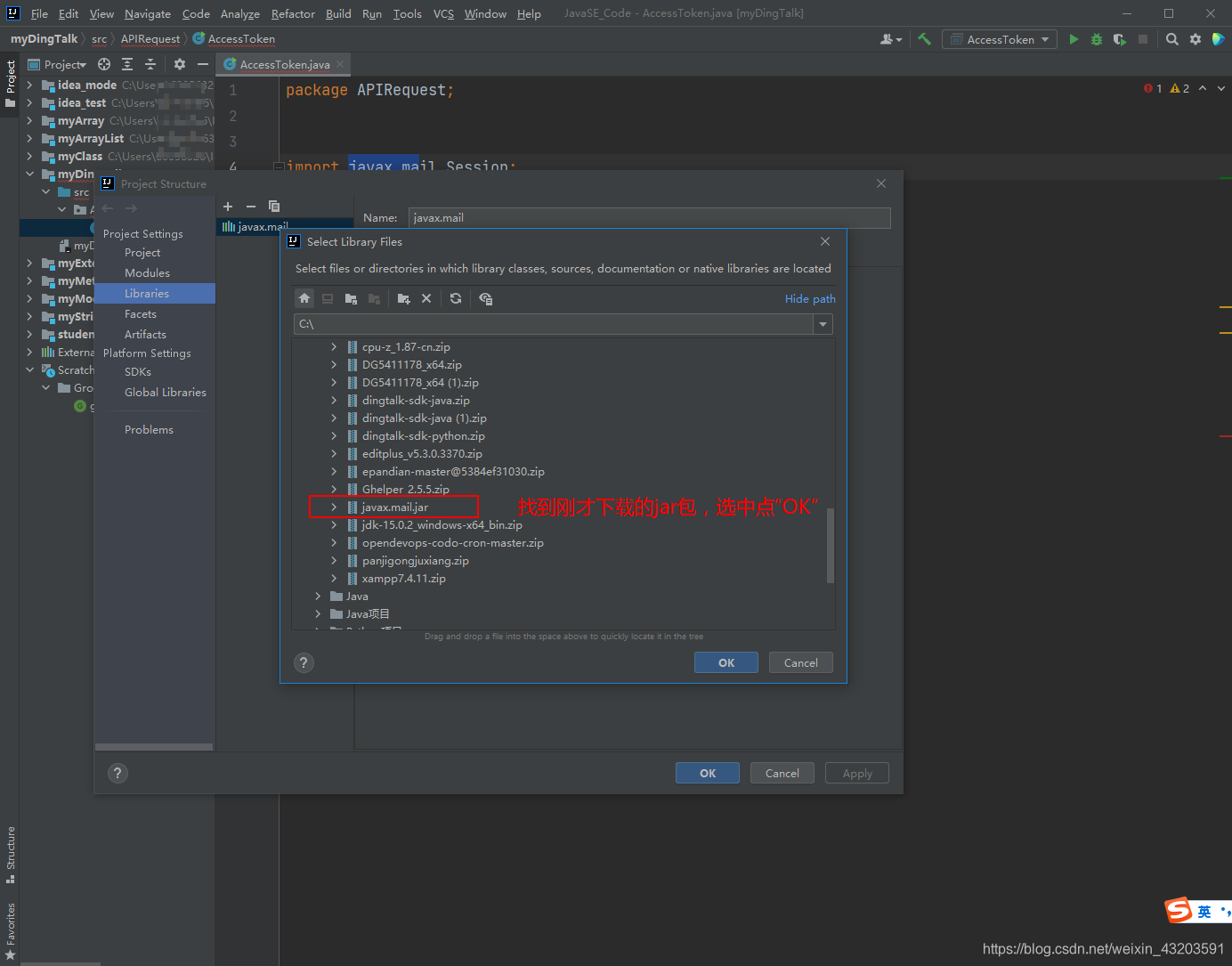Image resolution: width=1232 pixels, height=966 pixels.
Task: Open the C:\ path history dropdown
Action: coord(823,324)
